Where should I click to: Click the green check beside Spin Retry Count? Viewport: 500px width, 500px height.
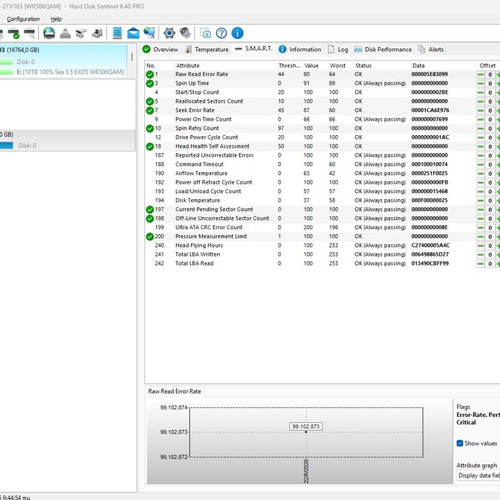point(150,128)
